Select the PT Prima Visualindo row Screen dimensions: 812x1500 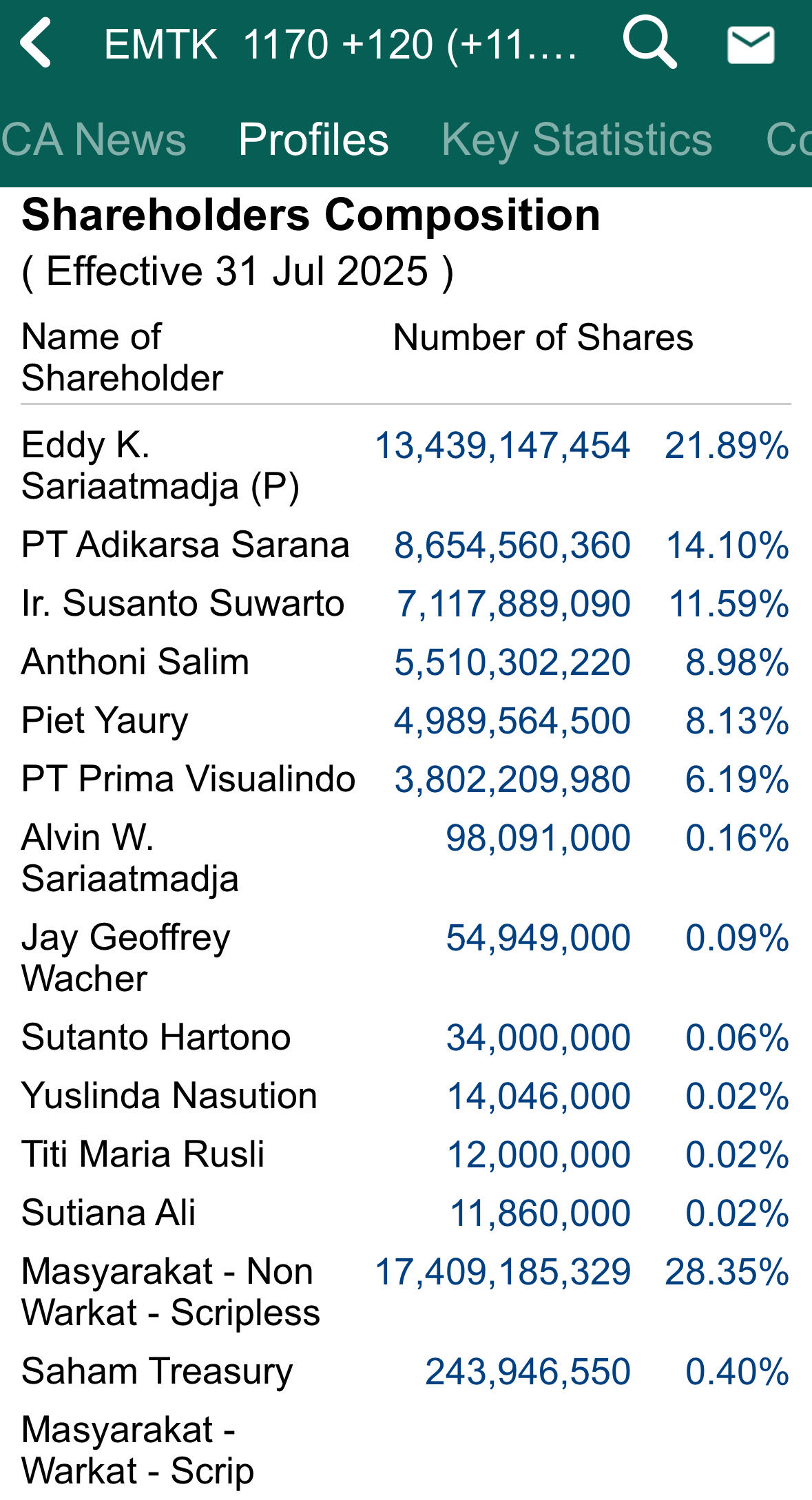[406, 779]
